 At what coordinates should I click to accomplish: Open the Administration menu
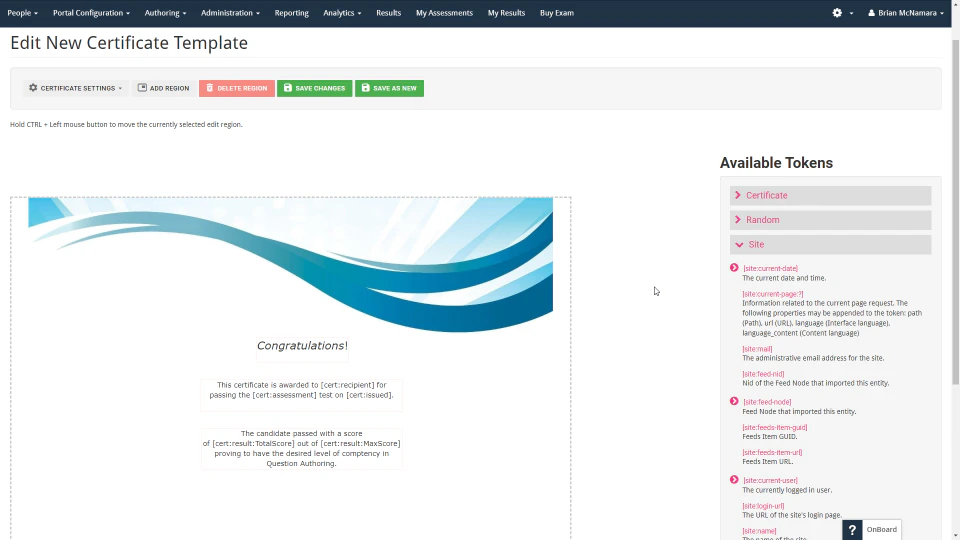click(230, 13)
